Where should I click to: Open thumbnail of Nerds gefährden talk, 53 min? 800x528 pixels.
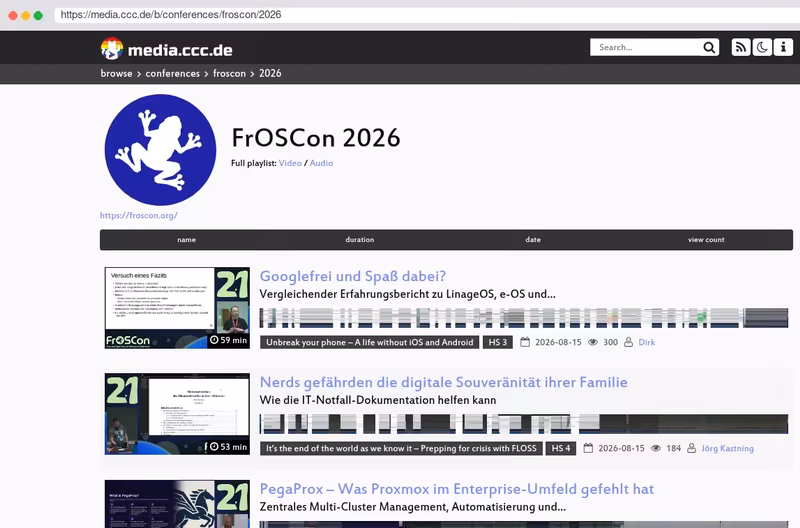click(177, 414)
